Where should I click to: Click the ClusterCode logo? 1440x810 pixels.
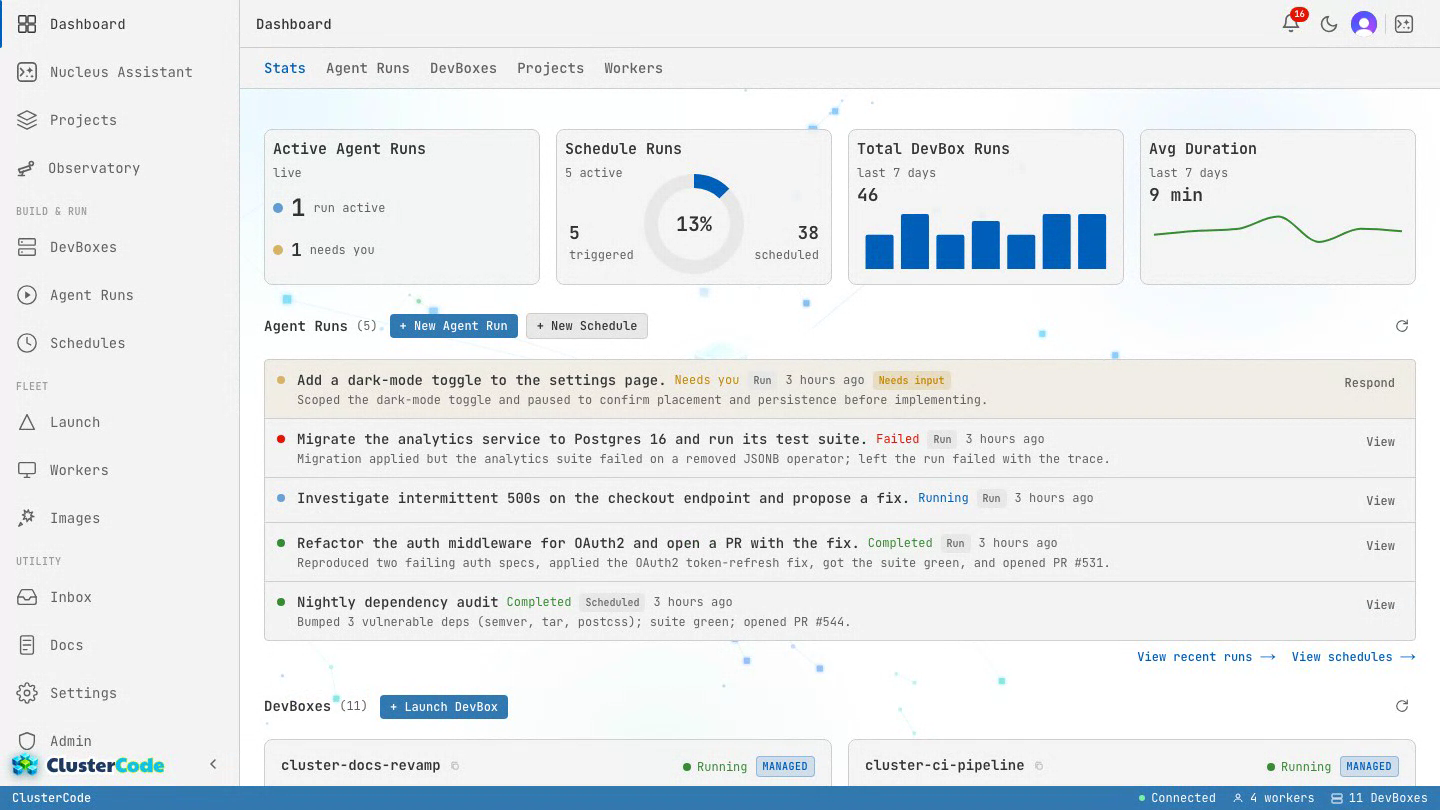click(x=88, y=765)
